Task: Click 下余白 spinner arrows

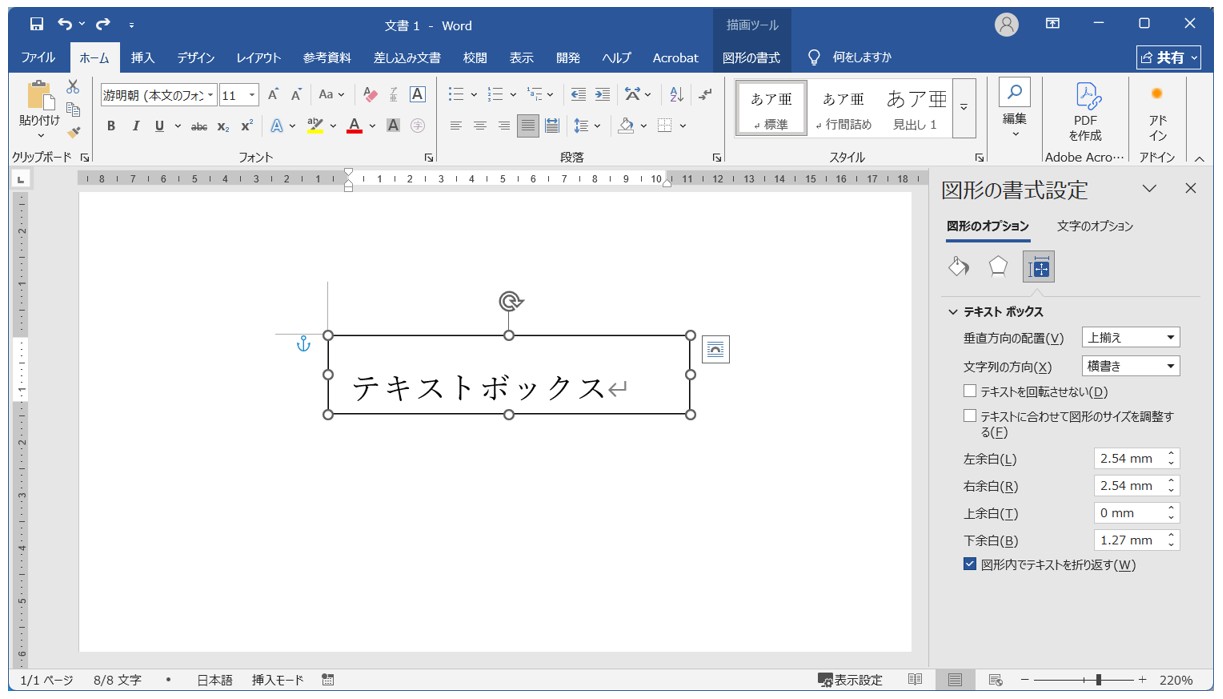Action: [x=1172, y=540]
